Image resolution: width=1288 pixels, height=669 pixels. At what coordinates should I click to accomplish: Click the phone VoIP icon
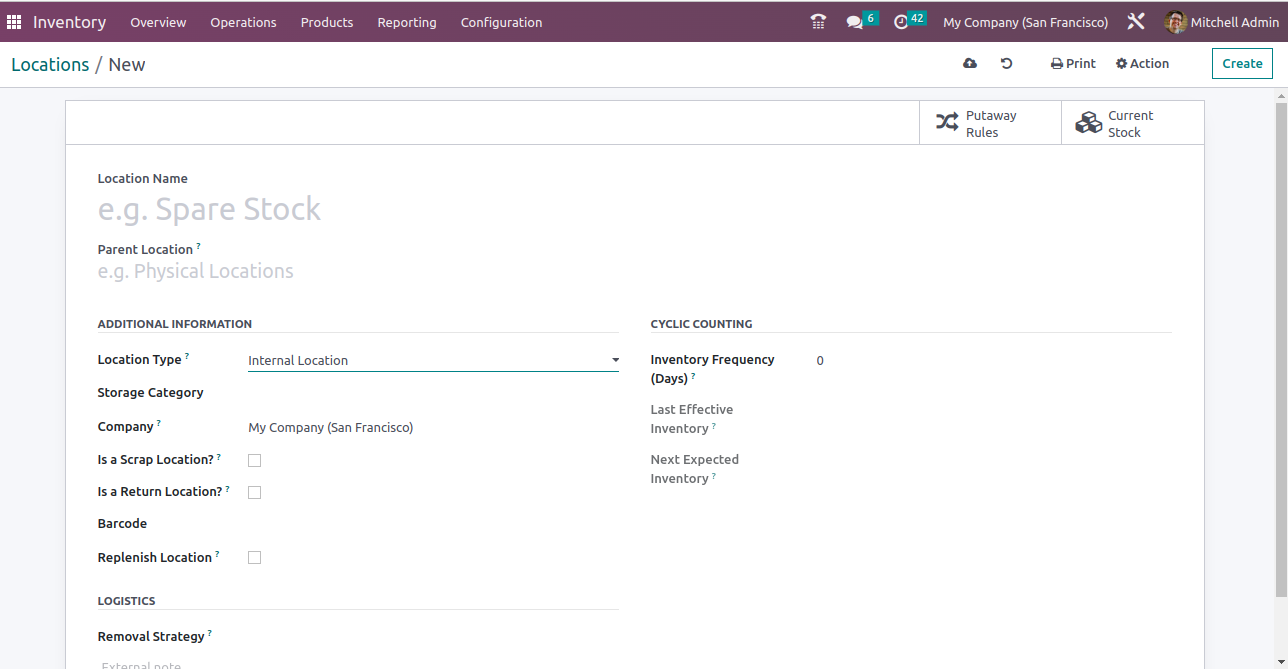click(x=818, y=22)
